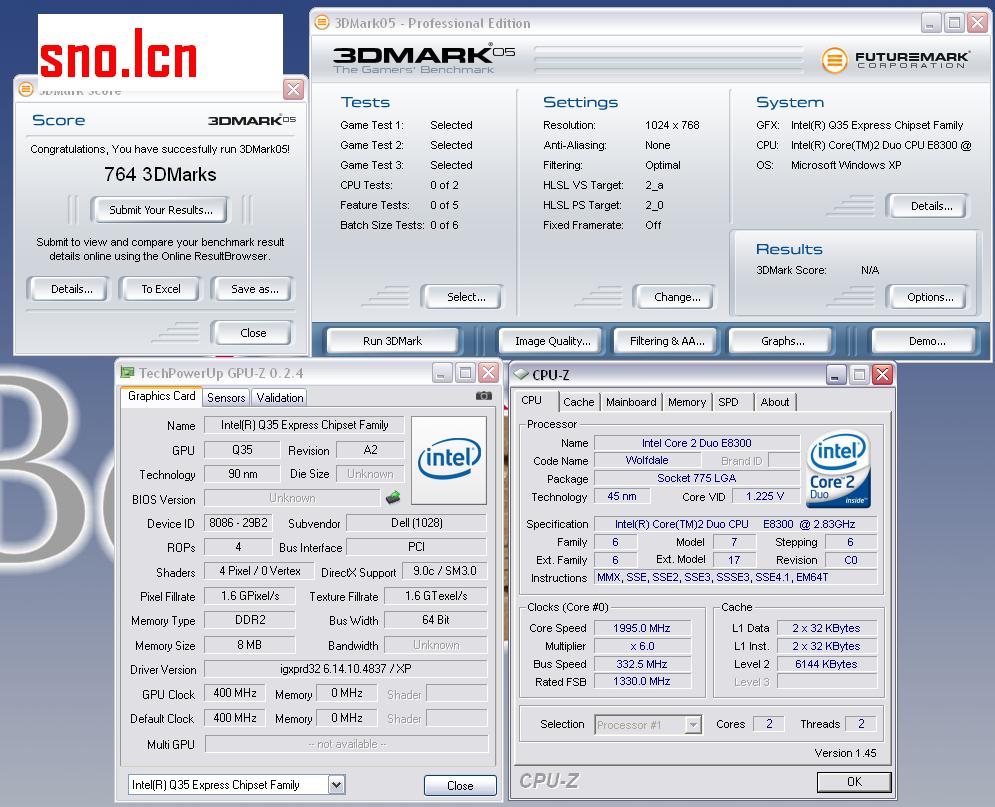
Task: Open the Cache tab in CPU-Z
Action: (x=578, y=402)
